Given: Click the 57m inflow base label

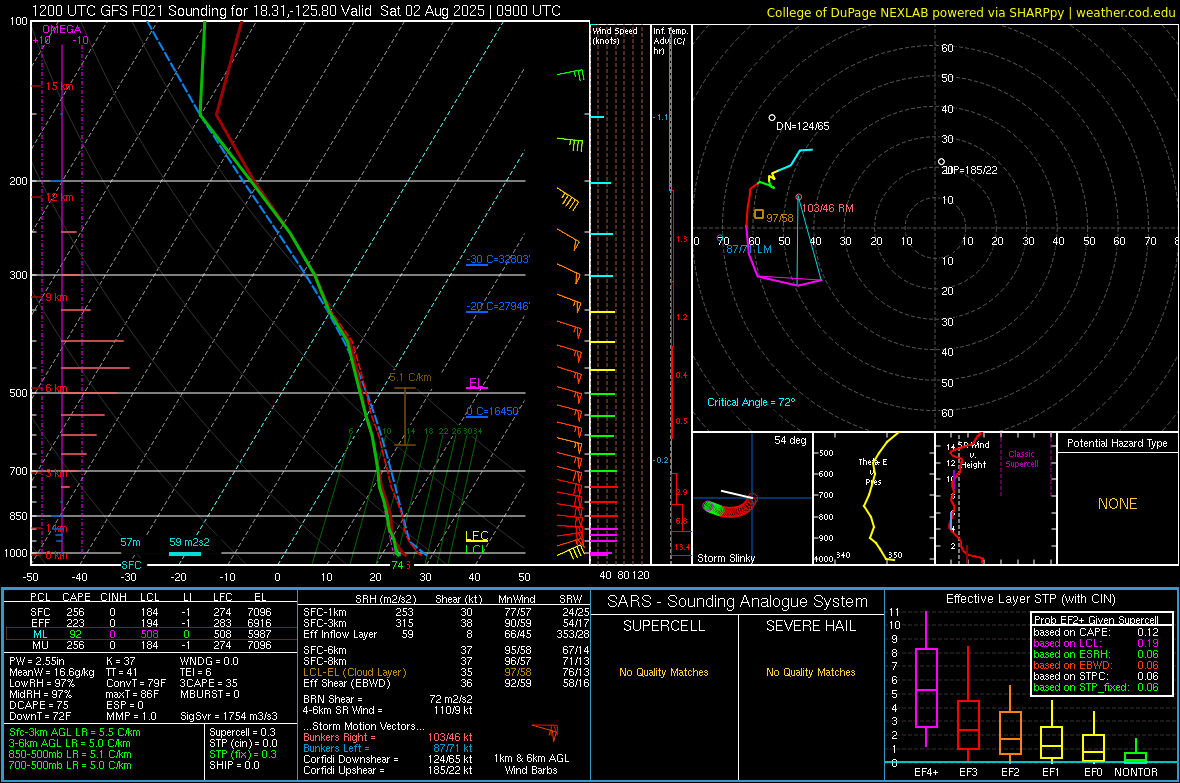Looking at the screenshot, I should tap(130, 542).
